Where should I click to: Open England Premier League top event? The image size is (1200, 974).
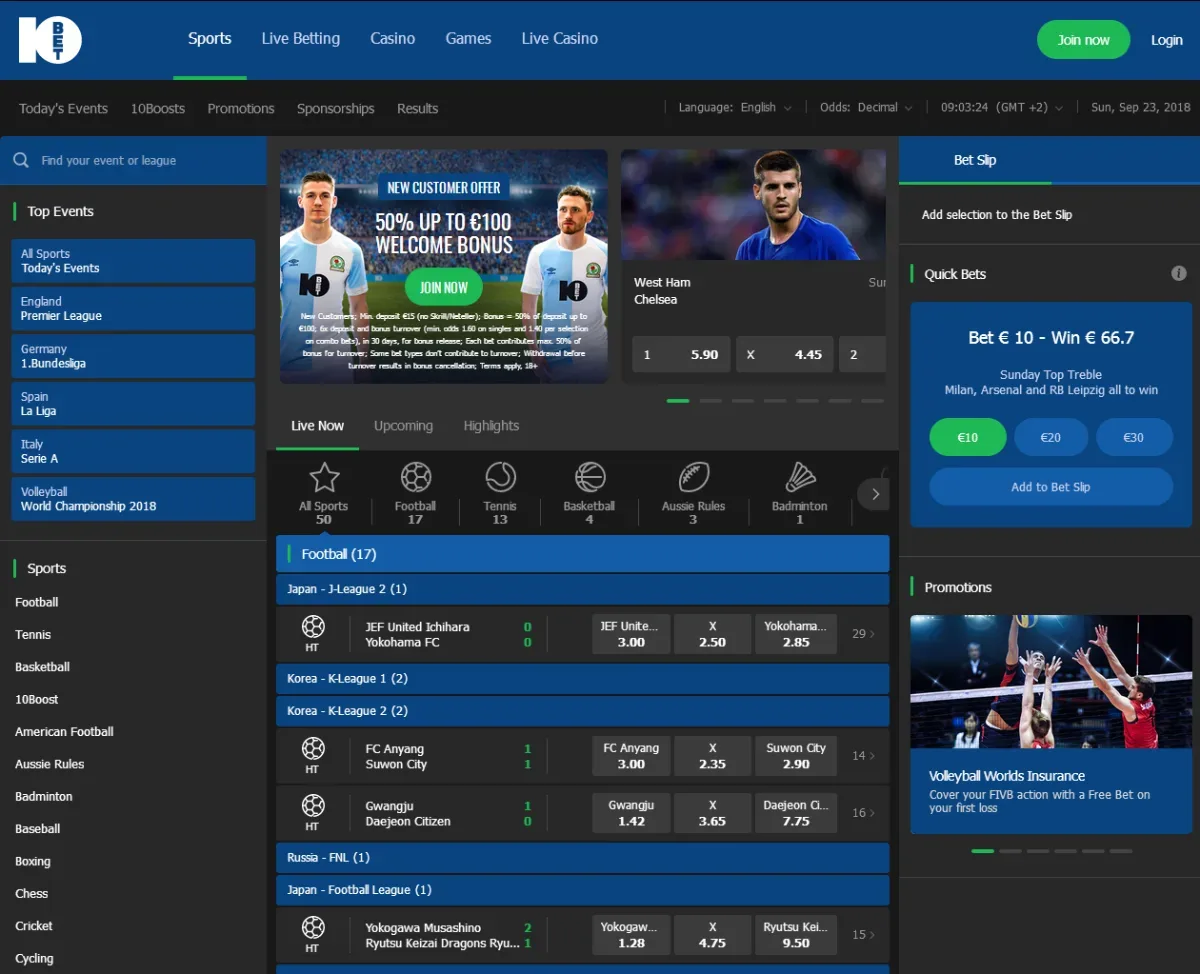[133, 308]
